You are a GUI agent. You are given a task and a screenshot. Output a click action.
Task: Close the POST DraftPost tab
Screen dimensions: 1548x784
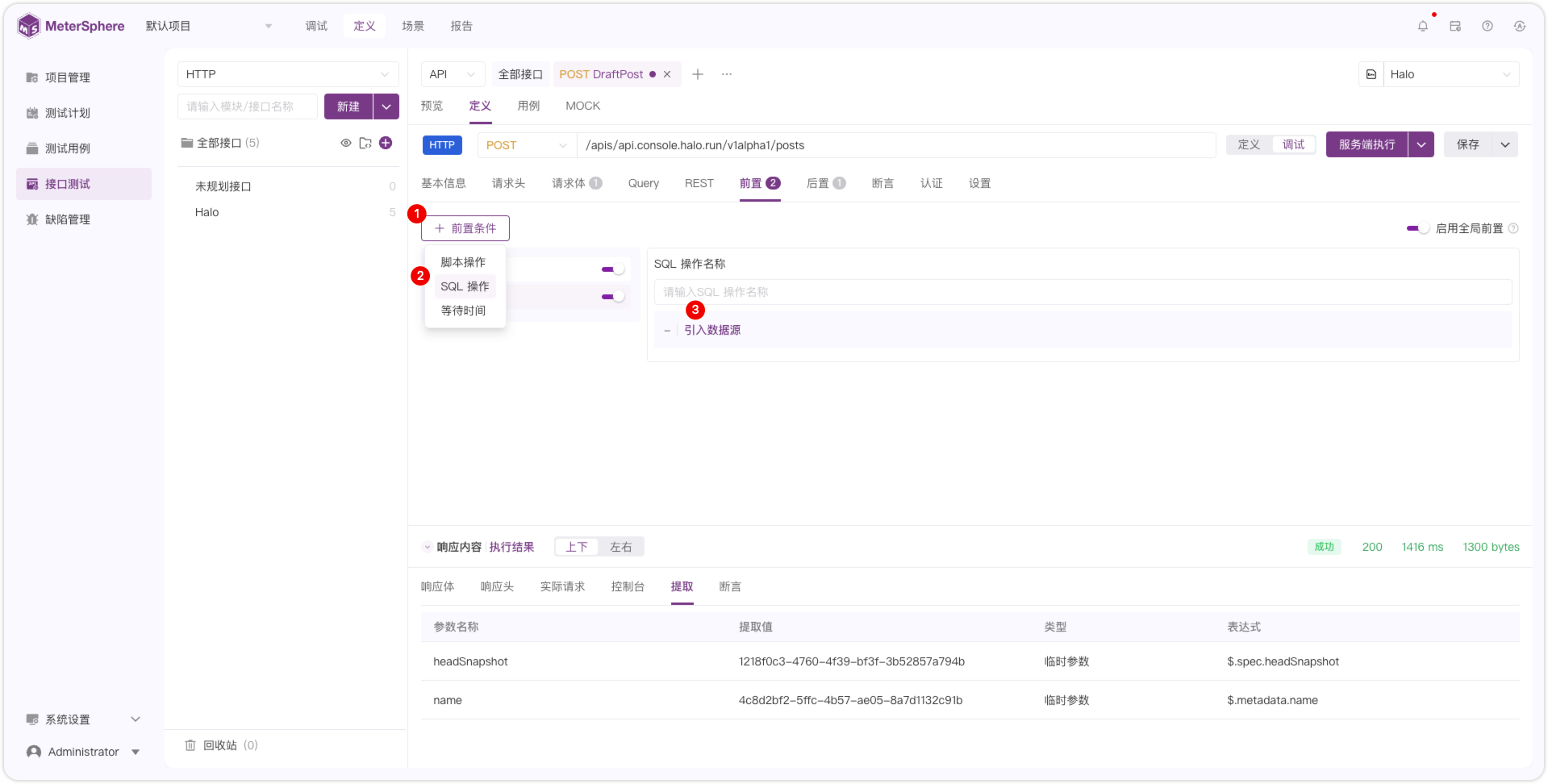click(667, 74)
